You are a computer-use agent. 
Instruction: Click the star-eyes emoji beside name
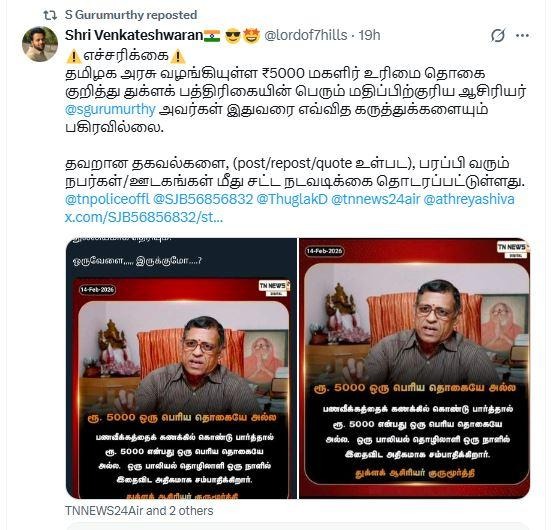click(x=251, y=35)
